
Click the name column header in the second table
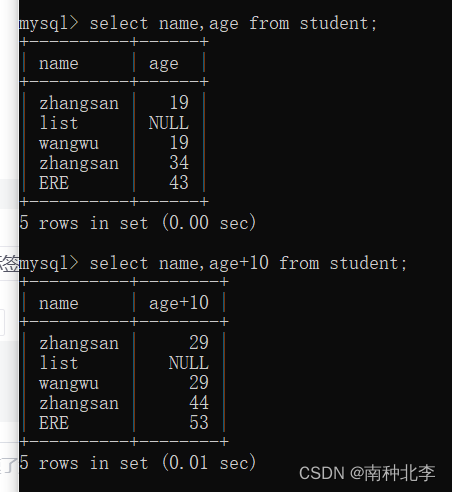point(59,304)
